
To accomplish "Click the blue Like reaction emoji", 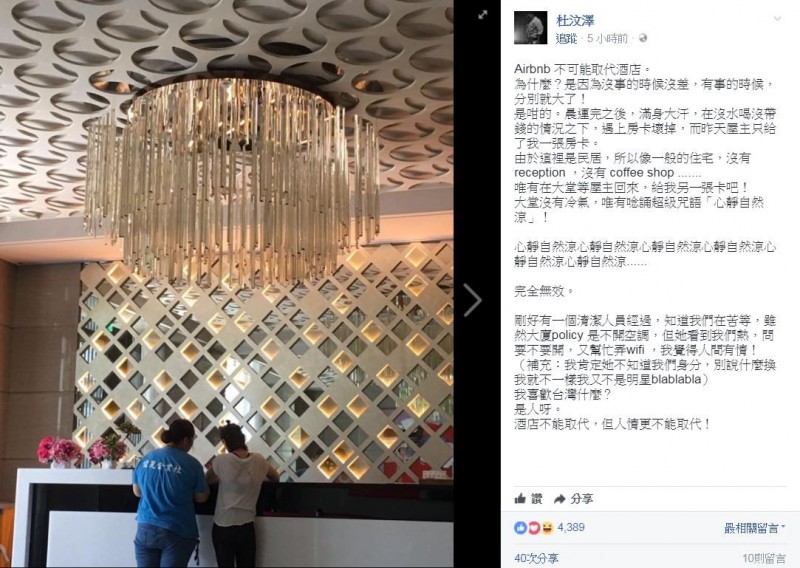I will [520, 528].
